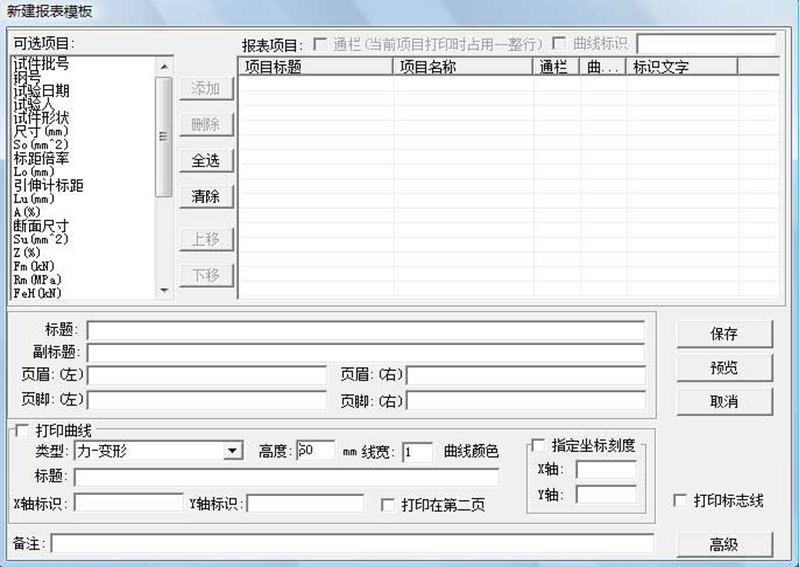The height and width of the screenshot is (567, 800).
Task: Expand the 类型 dropdown showing 力-变形
Action: [x=233, y=451]
